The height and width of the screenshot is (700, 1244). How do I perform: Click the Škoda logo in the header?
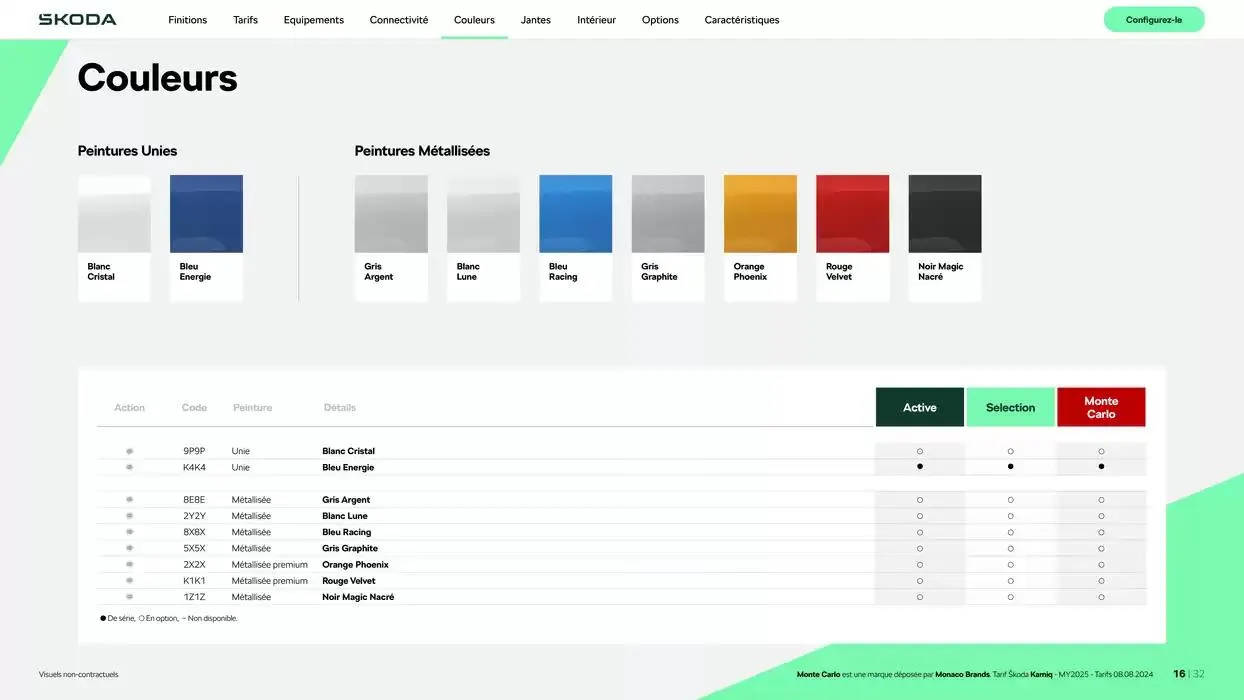(77, 19)
